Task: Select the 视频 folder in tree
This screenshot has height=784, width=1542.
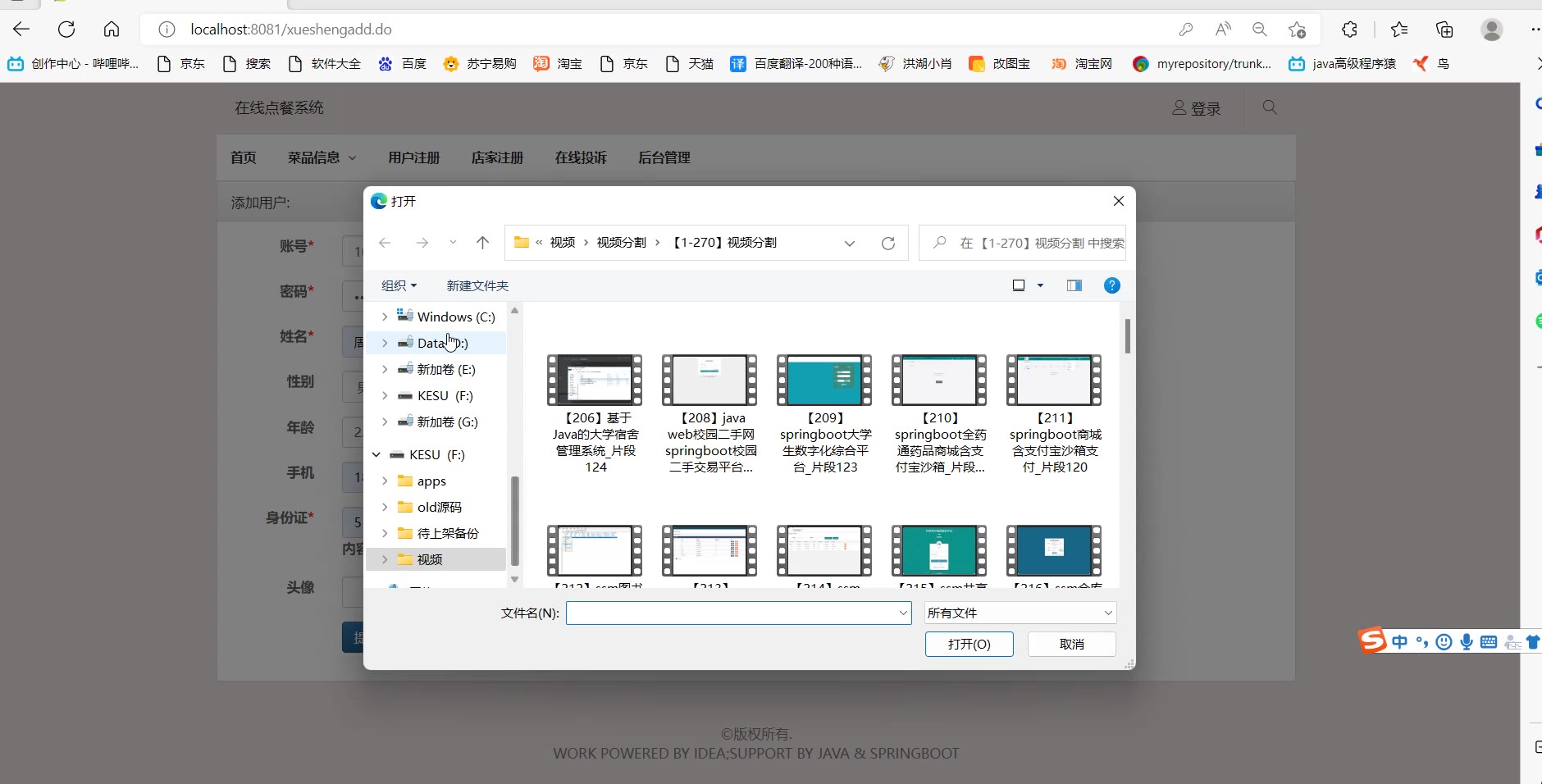Action: (x=430, y=559)
